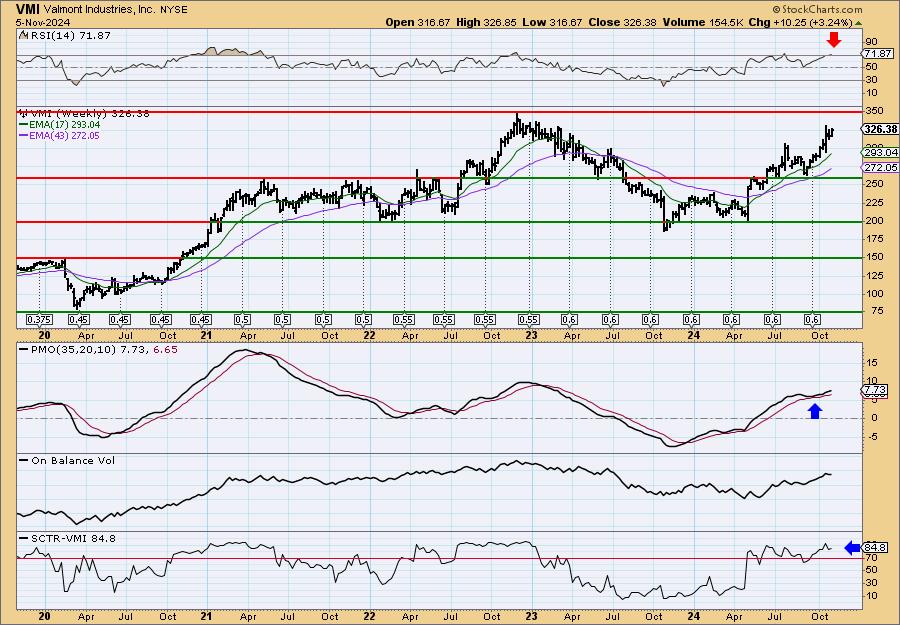The width and height of the screenshot is (900, 625).
Task: Click the purple EMA(43) legend line swatch
Action: coord(23,136)
